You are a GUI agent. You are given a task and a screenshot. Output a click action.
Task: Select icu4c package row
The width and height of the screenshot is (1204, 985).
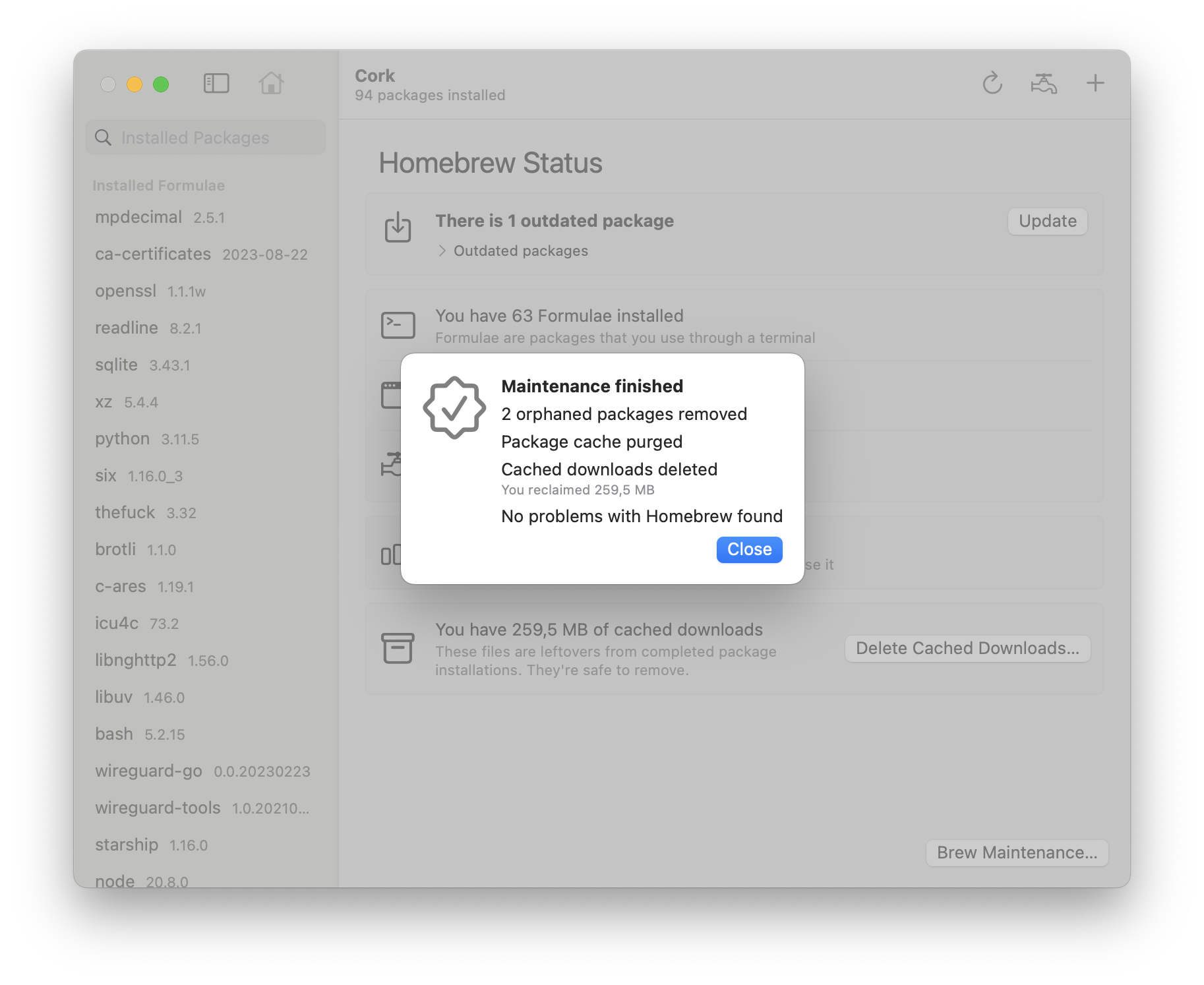tap(206, 624)
